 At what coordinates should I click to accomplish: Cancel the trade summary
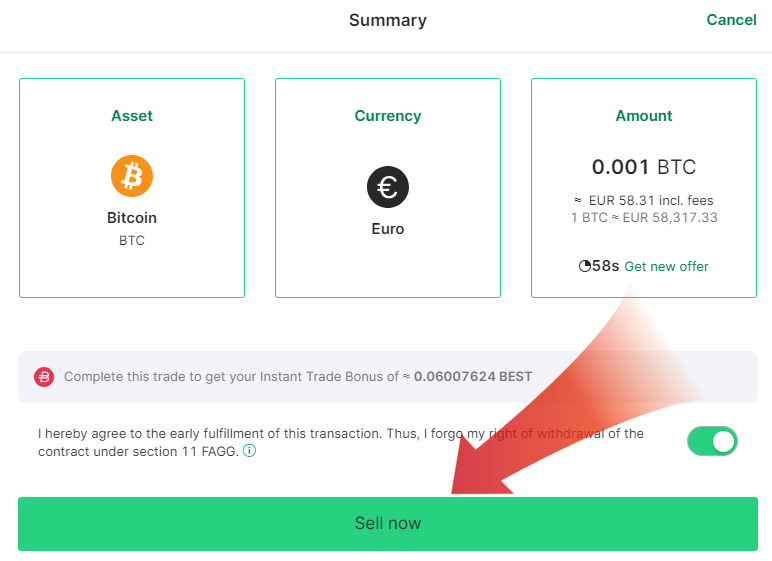[x=731, y=20]
